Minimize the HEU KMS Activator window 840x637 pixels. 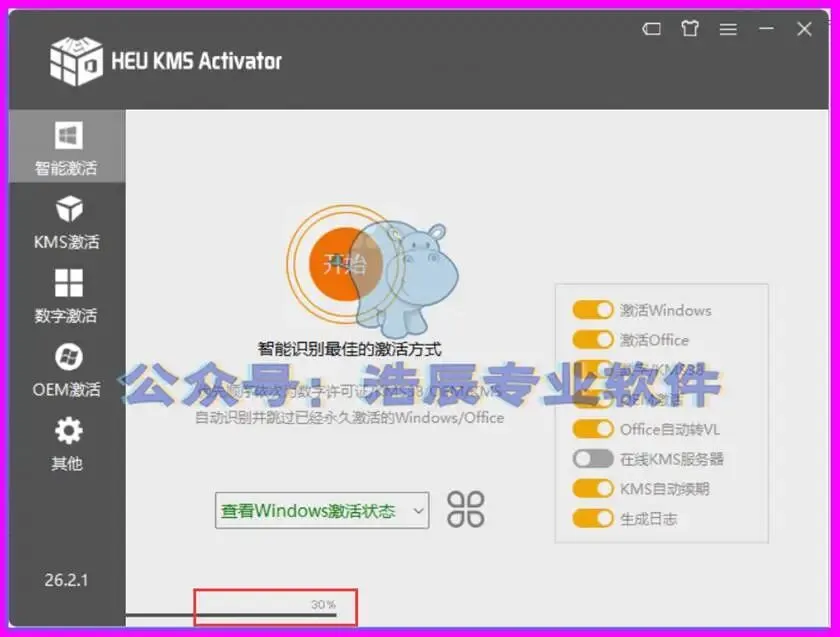click(x=766, y=28)
